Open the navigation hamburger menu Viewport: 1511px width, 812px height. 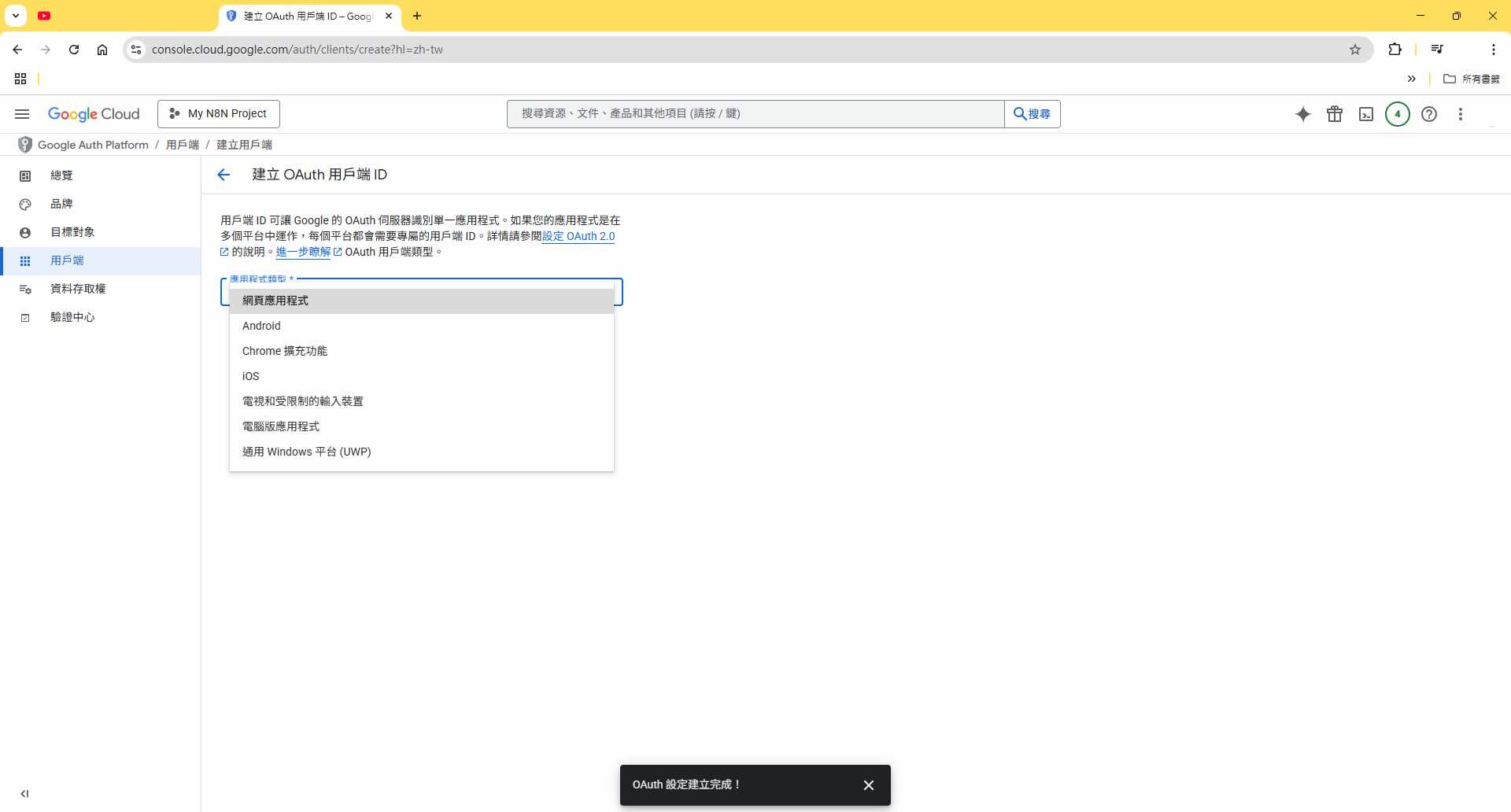pos(21,114)
